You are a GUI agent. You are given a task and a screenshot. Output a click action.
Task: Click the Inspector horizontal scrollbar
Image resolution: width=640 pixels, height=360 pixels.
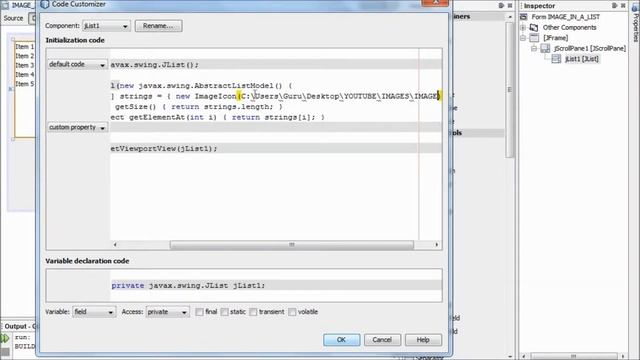(573, 356)
